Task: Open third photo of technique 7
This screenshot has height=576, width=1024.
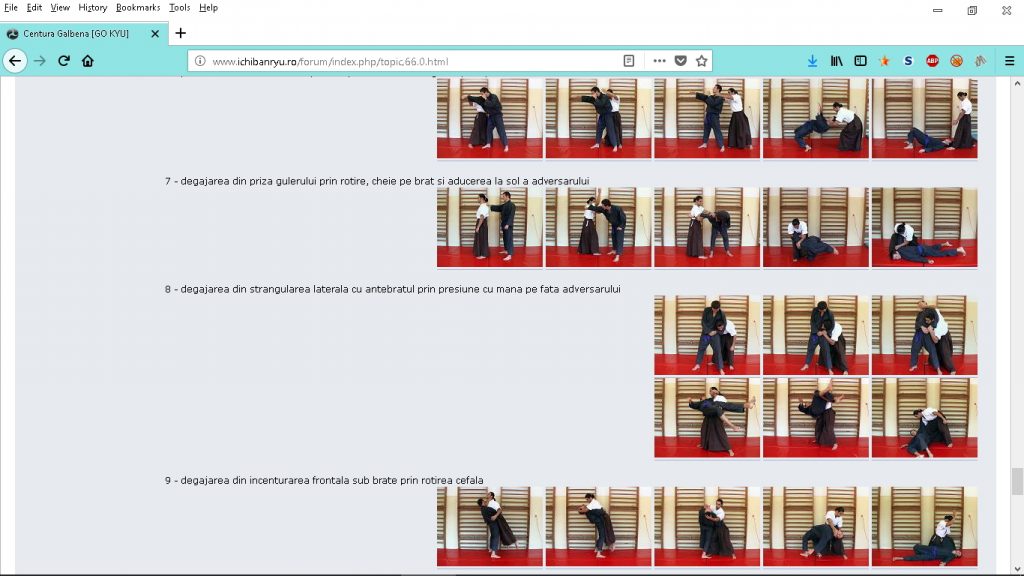Action: click(707, 227)
